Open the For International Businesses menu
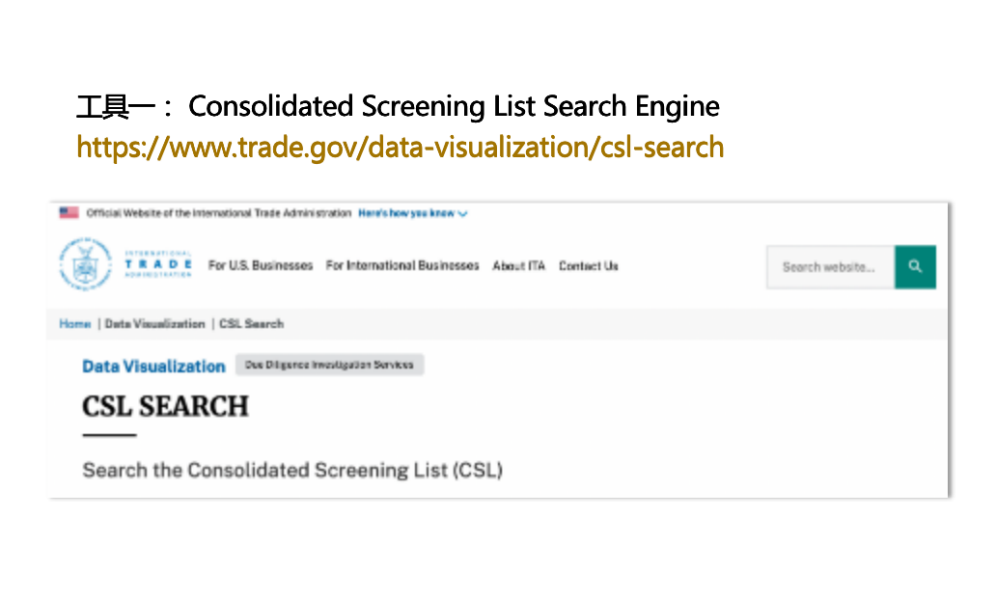This screenshot has width=996, height=600. tap(402, 266)
